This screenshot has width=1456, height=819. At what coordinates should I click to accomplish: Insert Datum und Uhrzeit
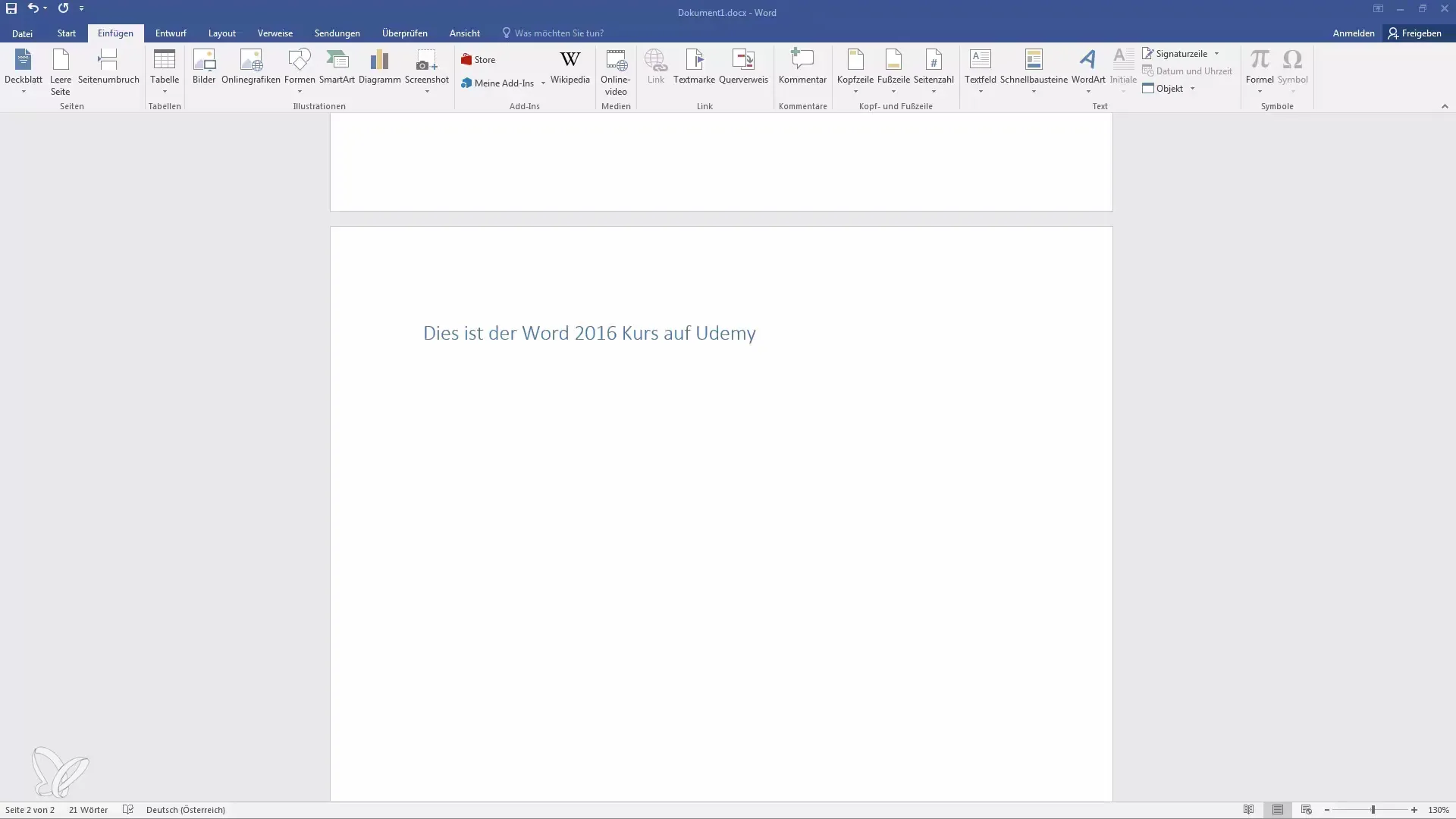pyautogui.click(x=1187, y=71)
